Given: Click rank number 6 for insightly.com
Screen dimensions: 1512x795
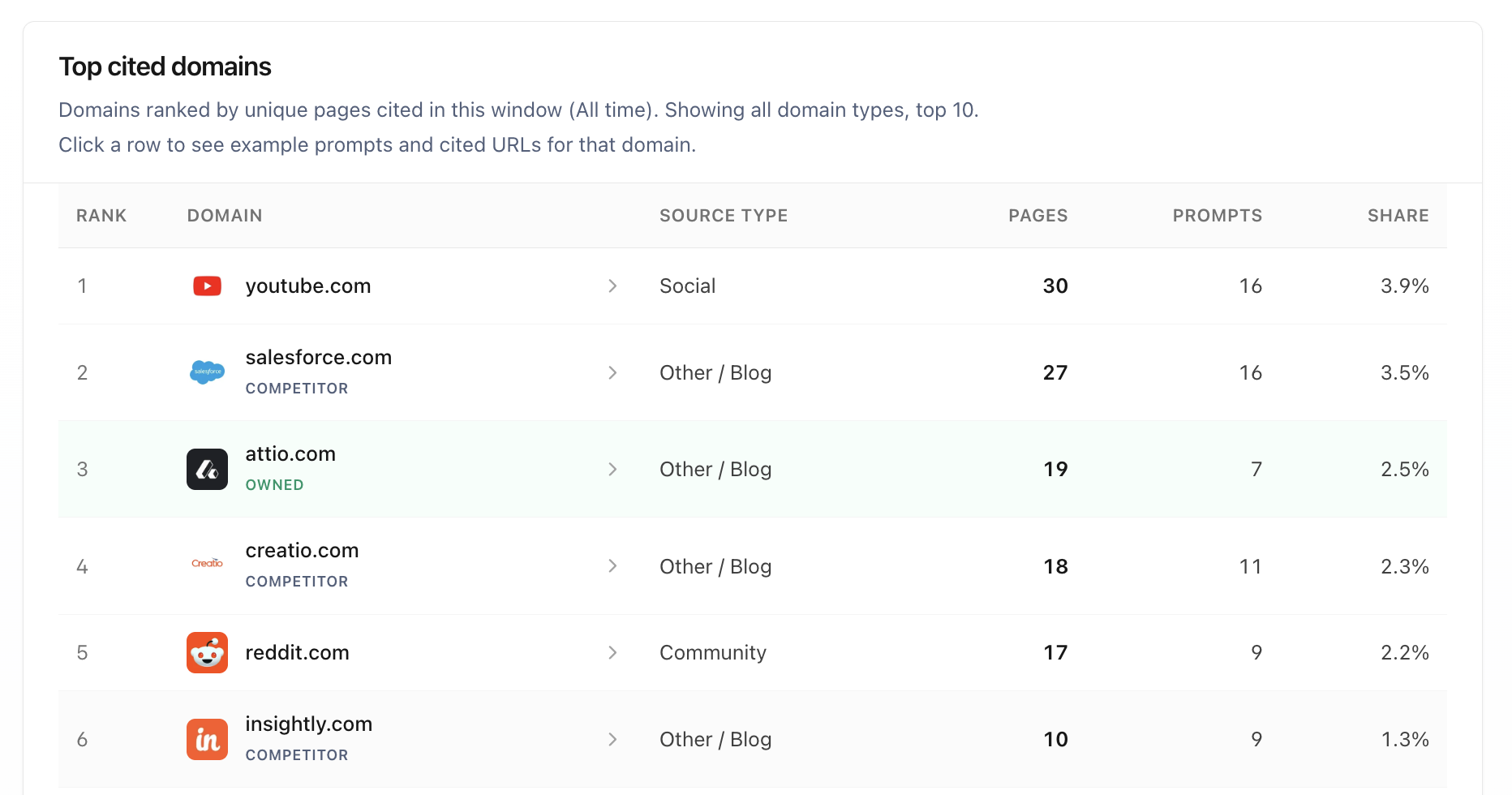Looking at the screenshot, I should click(x=82, y=739).
